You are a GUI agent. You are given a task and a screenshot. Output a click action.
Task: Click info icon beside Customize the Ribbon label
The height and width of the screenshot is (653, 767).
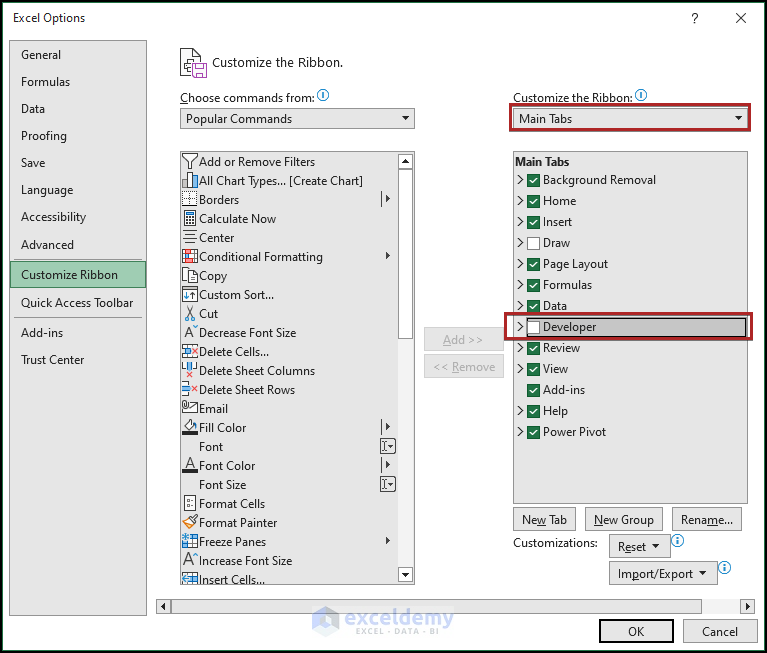coord(641,95)
